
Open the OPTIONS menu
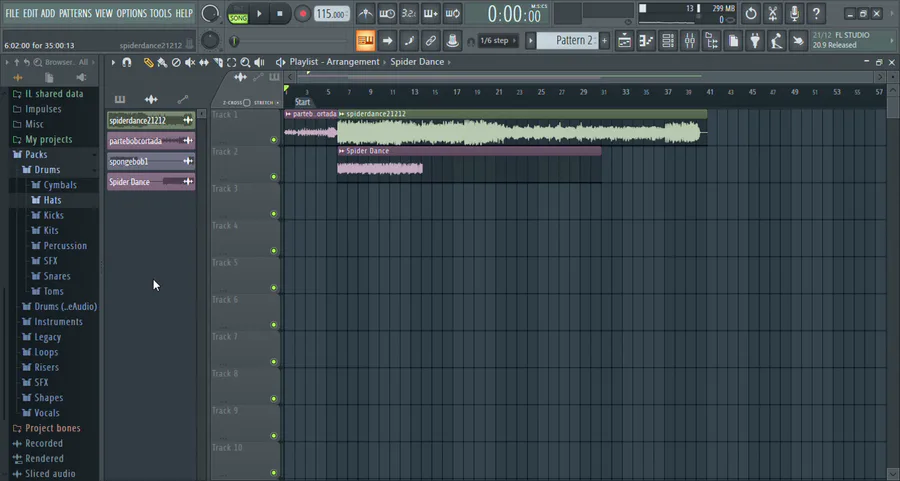(x=131, y=13)
